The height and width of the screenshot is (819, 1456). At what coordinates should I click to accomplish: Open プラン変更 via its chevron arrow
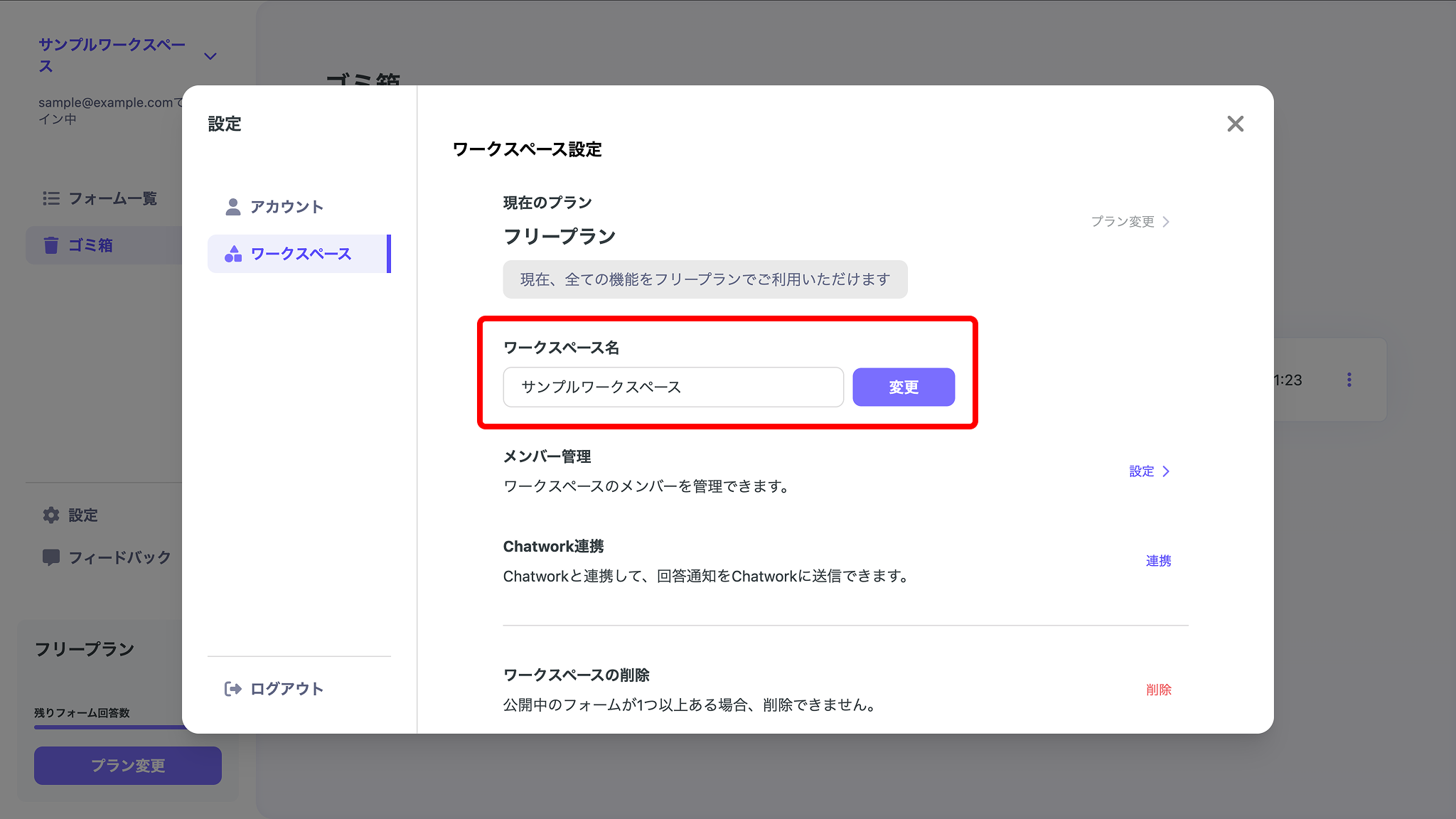[x=1166, y=221]
